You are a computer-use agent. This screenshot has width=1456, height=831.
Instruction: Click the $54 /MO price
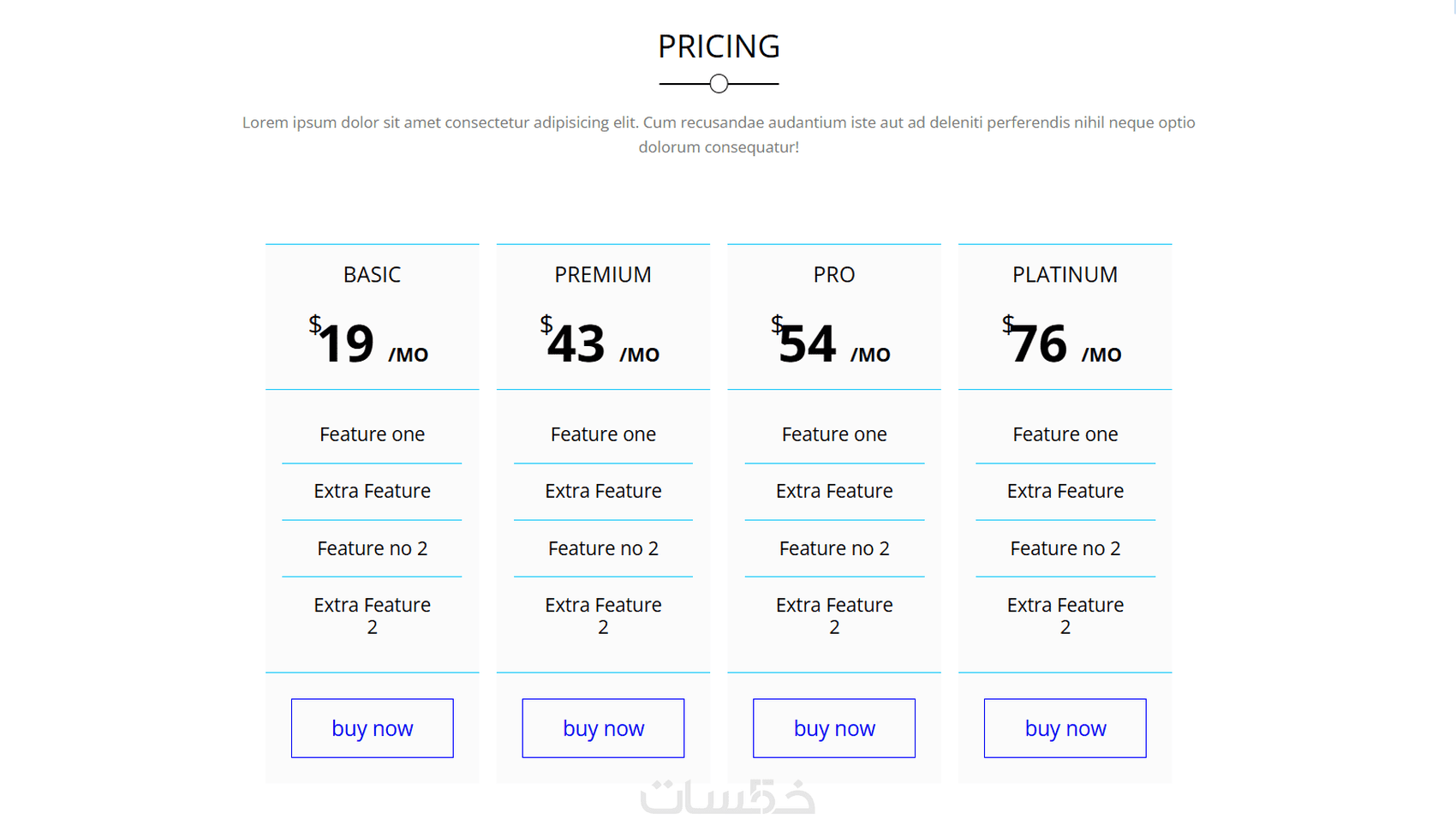(x=830, y=344)
